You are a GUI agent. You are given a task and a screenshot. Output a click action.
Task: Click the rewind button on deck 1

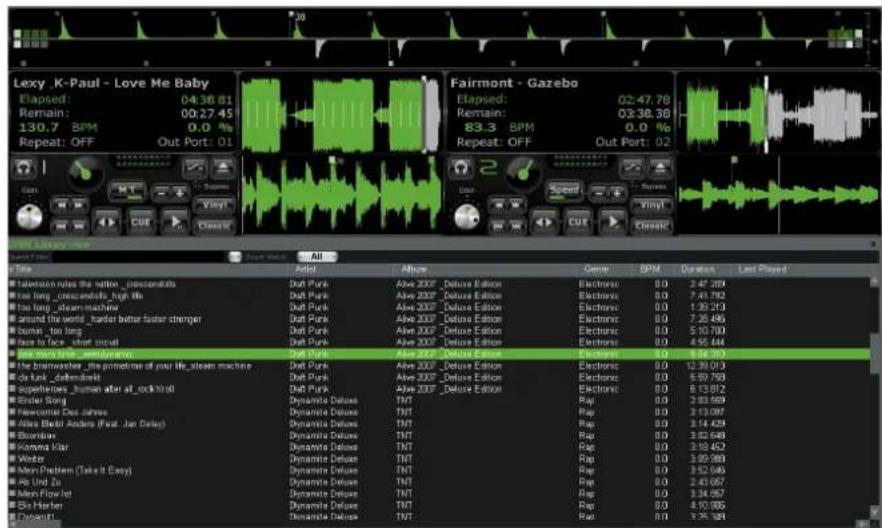tap(61, 205)
